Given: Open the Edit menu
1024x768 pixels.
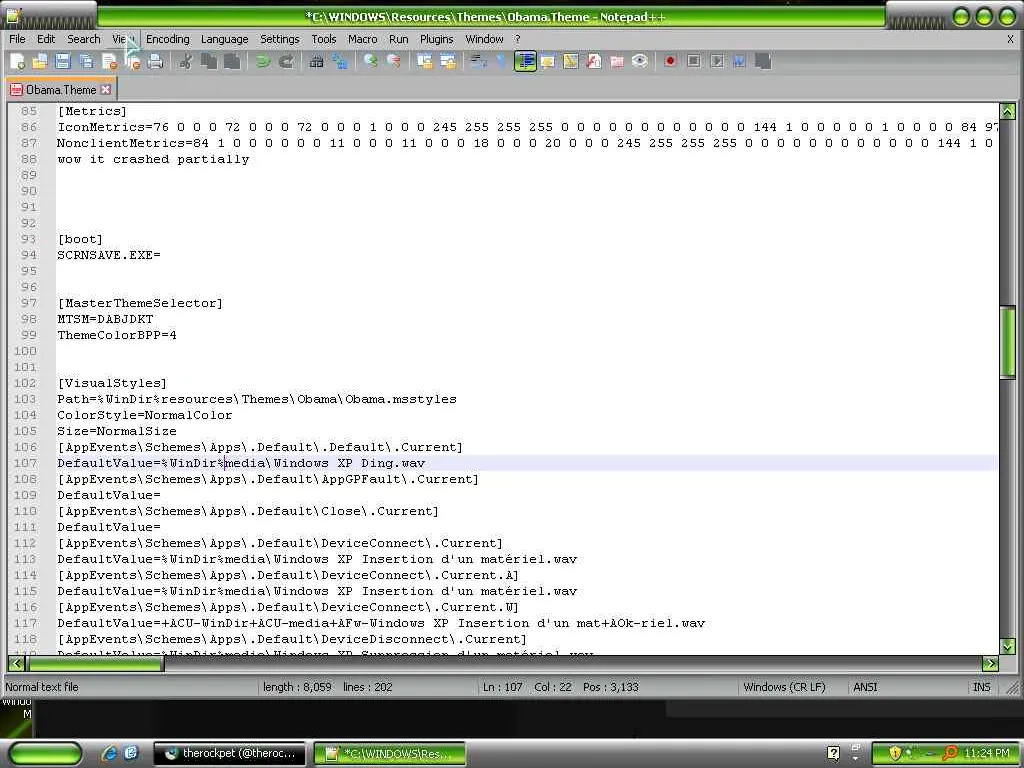Looking at the screenshot, I should [46, 39].
